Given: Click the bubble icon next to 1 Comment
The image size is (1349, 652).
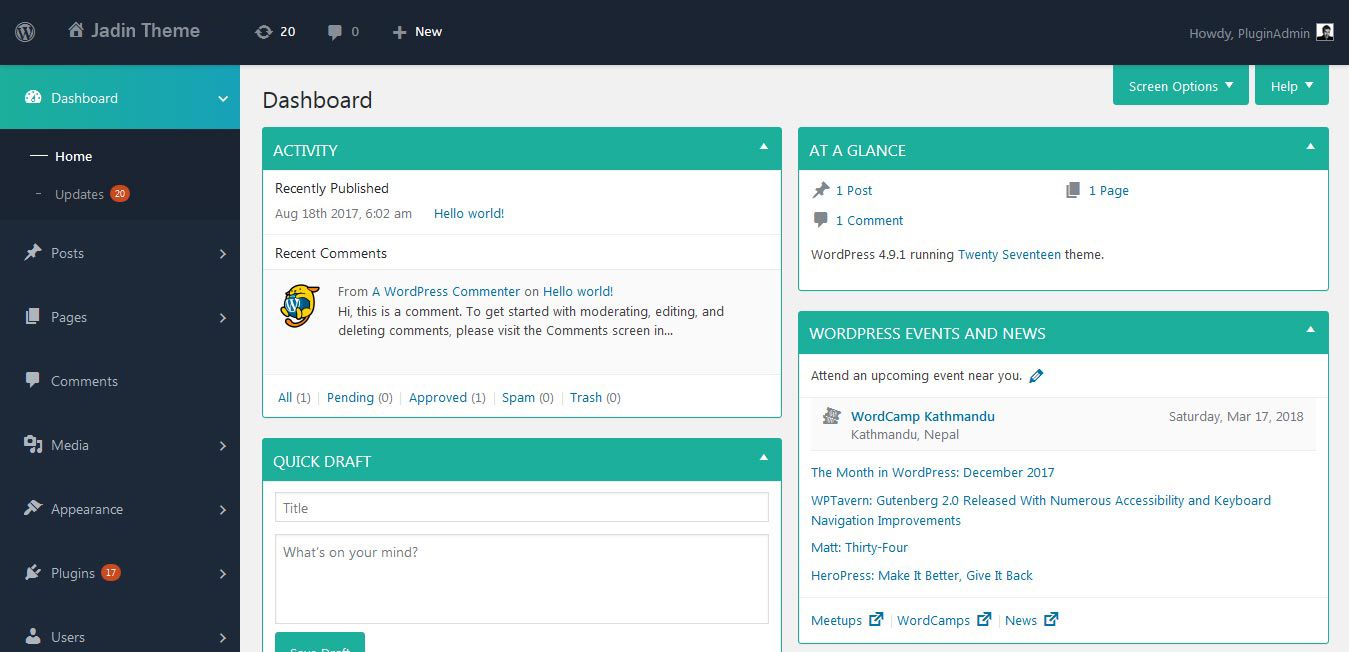Looking at the screenshot, I should click(821, 220).
